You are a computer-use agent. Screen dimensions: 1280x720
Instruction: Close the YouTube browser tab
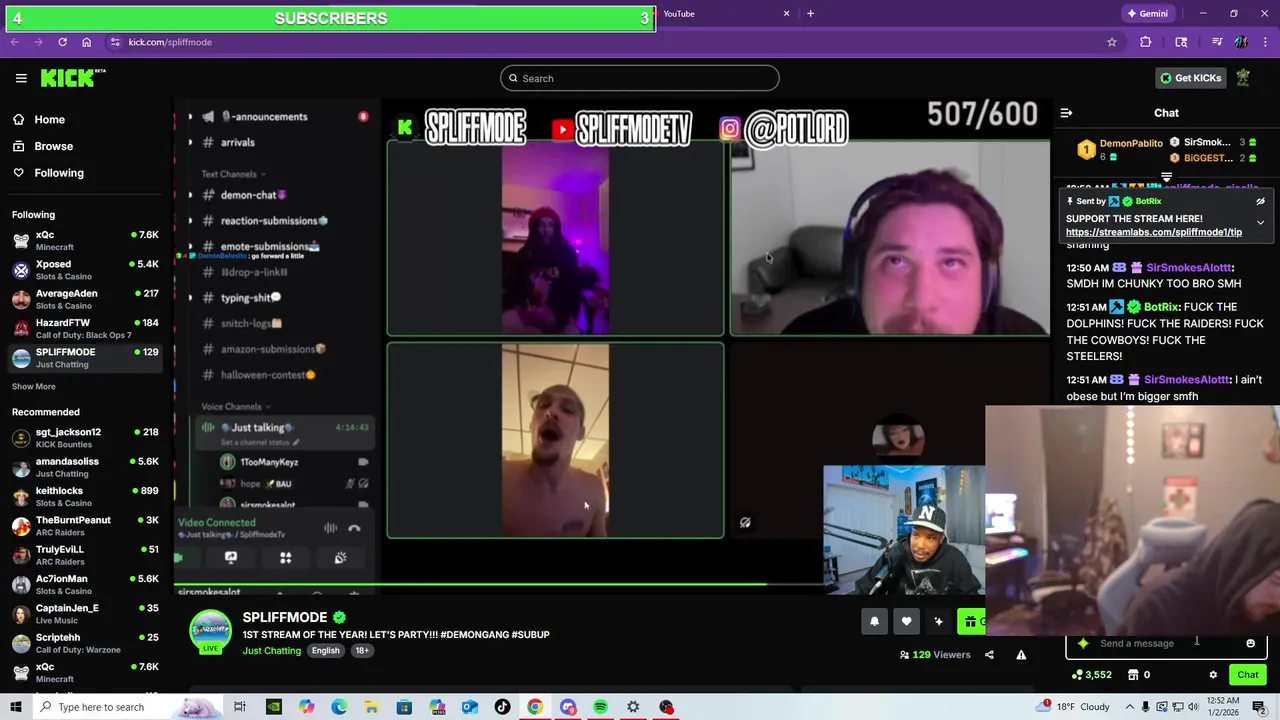click(786, 14)
